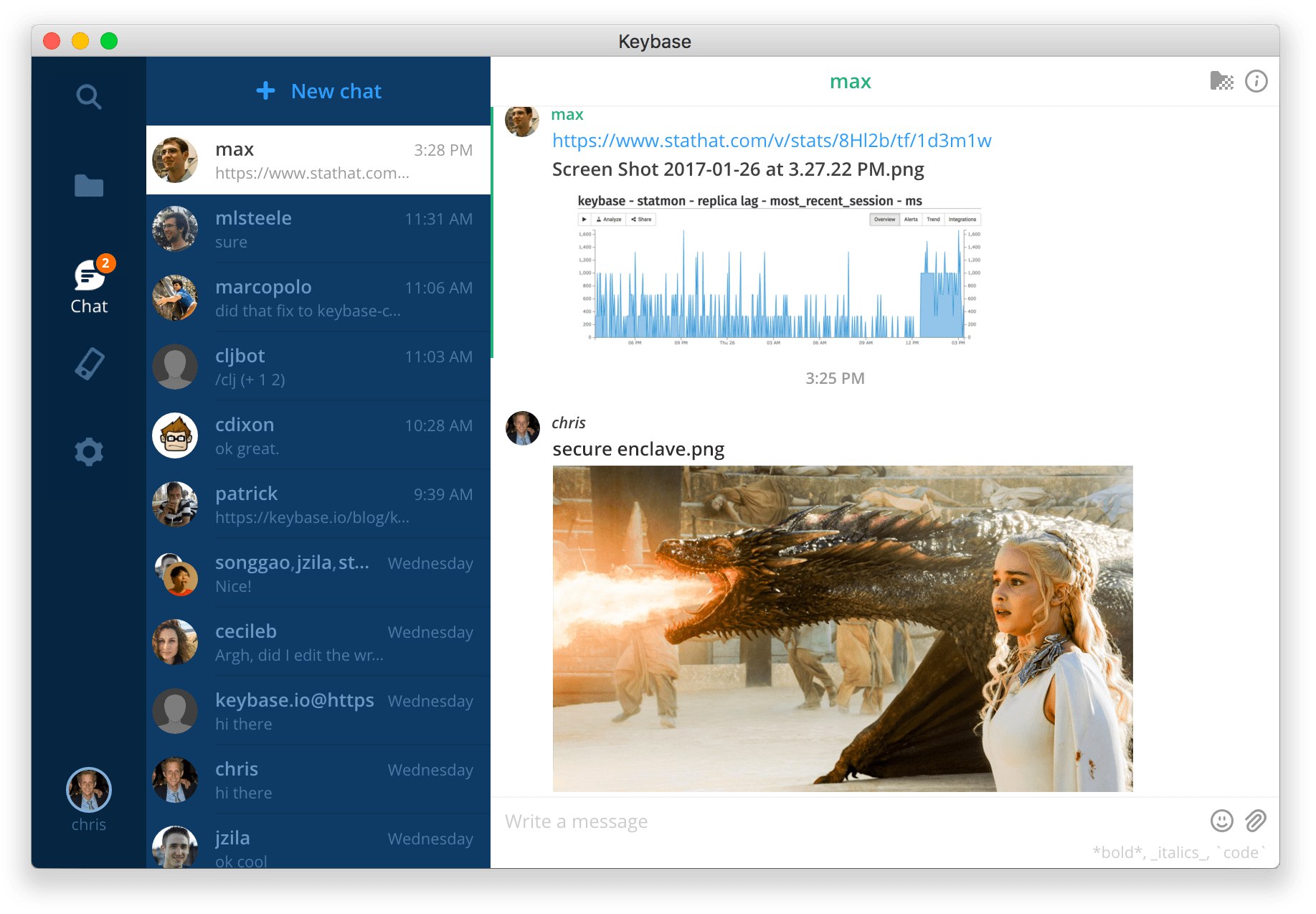1316x914 pixels.
Task: Open the mlsteele conversation
Action: 318,229
